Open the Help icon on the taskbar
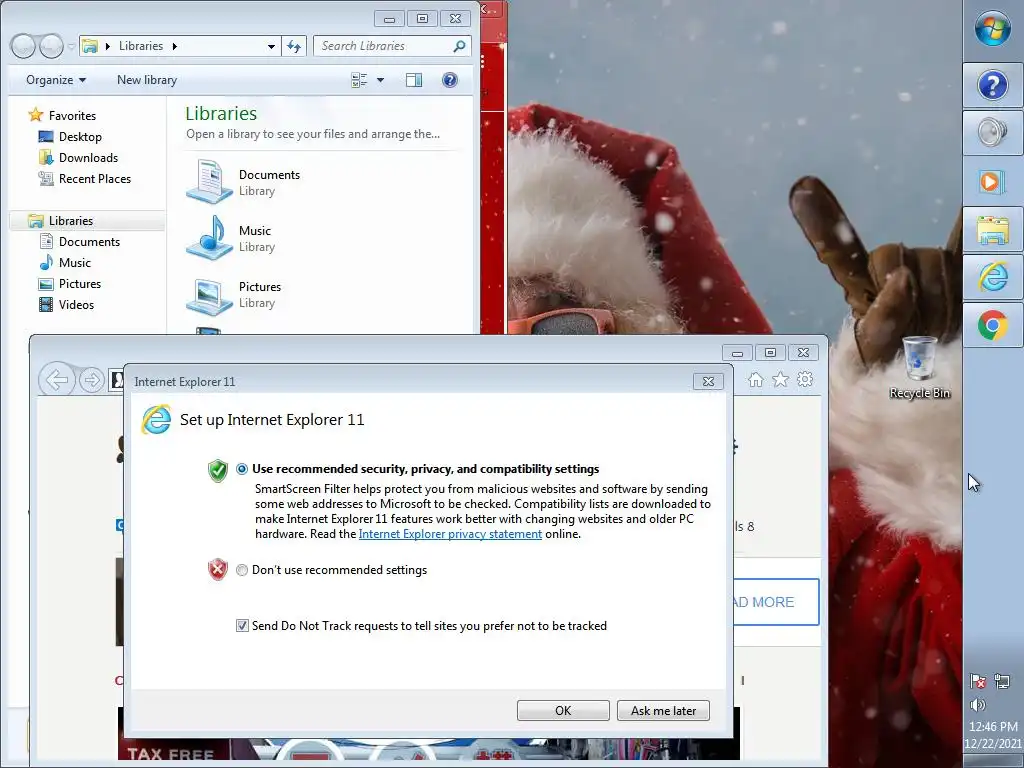This screenshot has width=1024, height=768. 993,86
